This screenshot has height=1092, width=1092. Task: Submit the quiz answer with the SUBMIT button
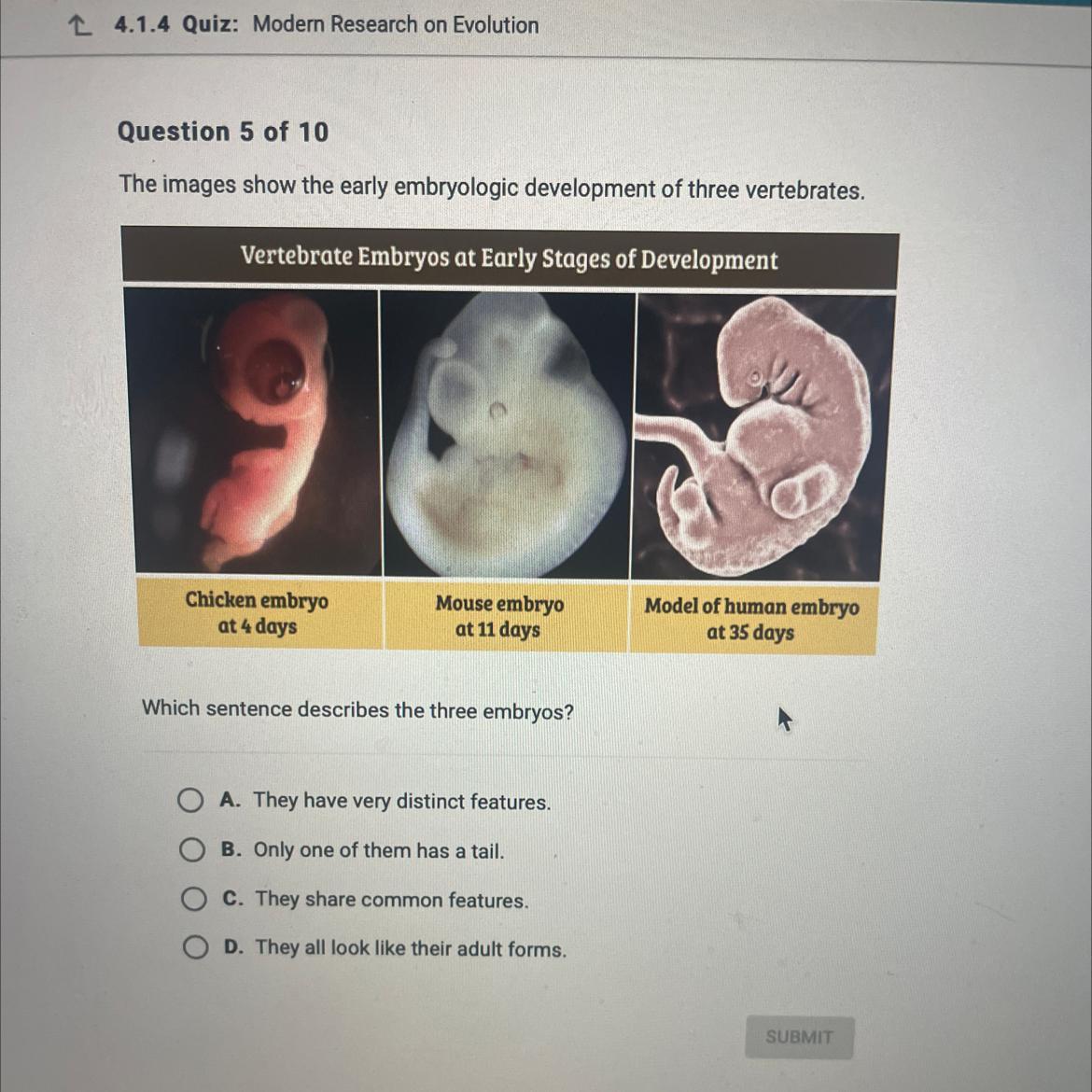coord(799,1037)
